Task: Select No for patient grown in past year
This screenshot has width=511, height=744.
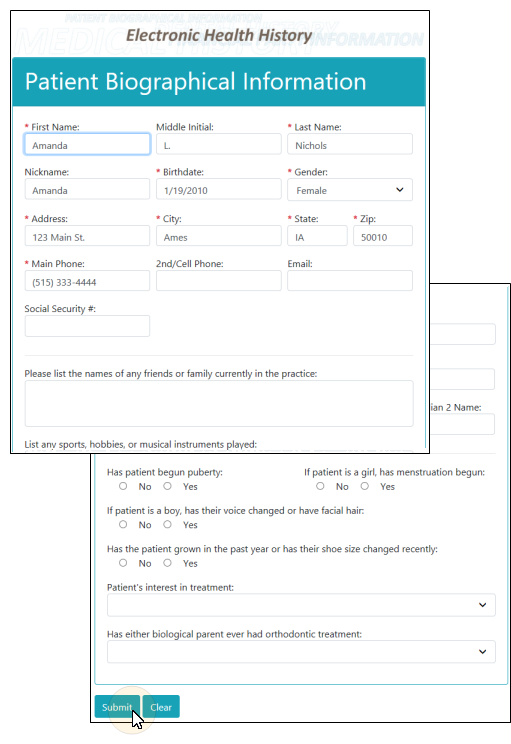Action: (x=123, y=563)
